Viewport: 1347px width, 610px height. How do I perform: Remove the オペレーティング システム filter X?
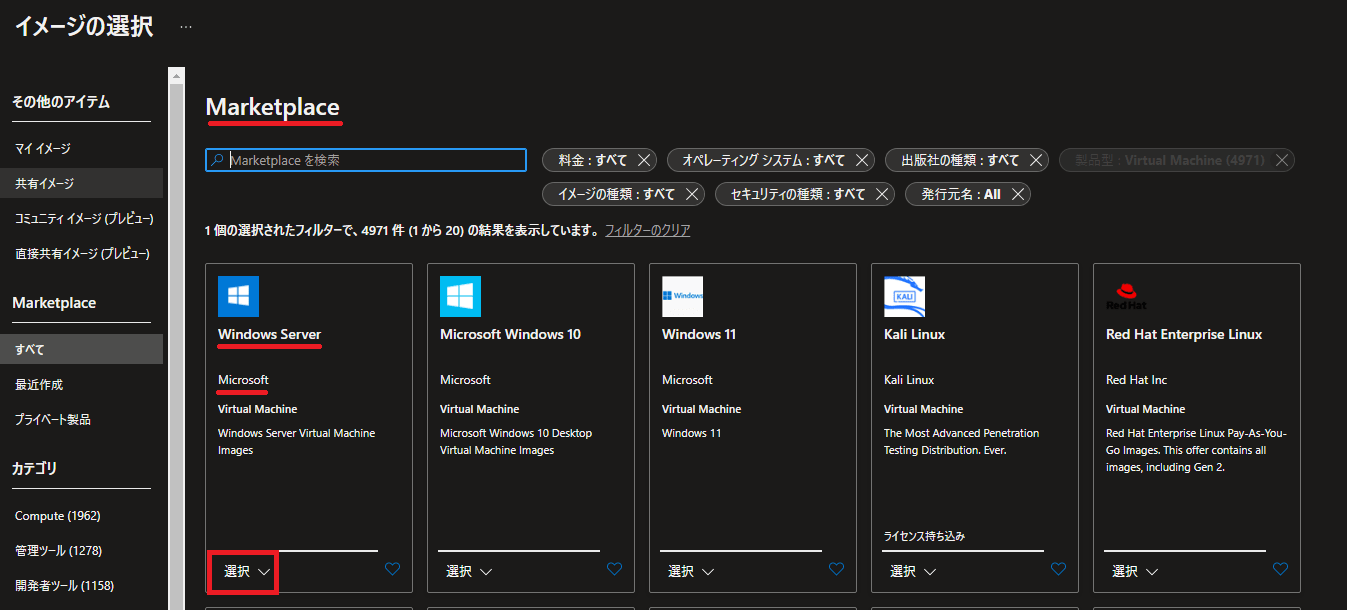click(x=862, y=160)
